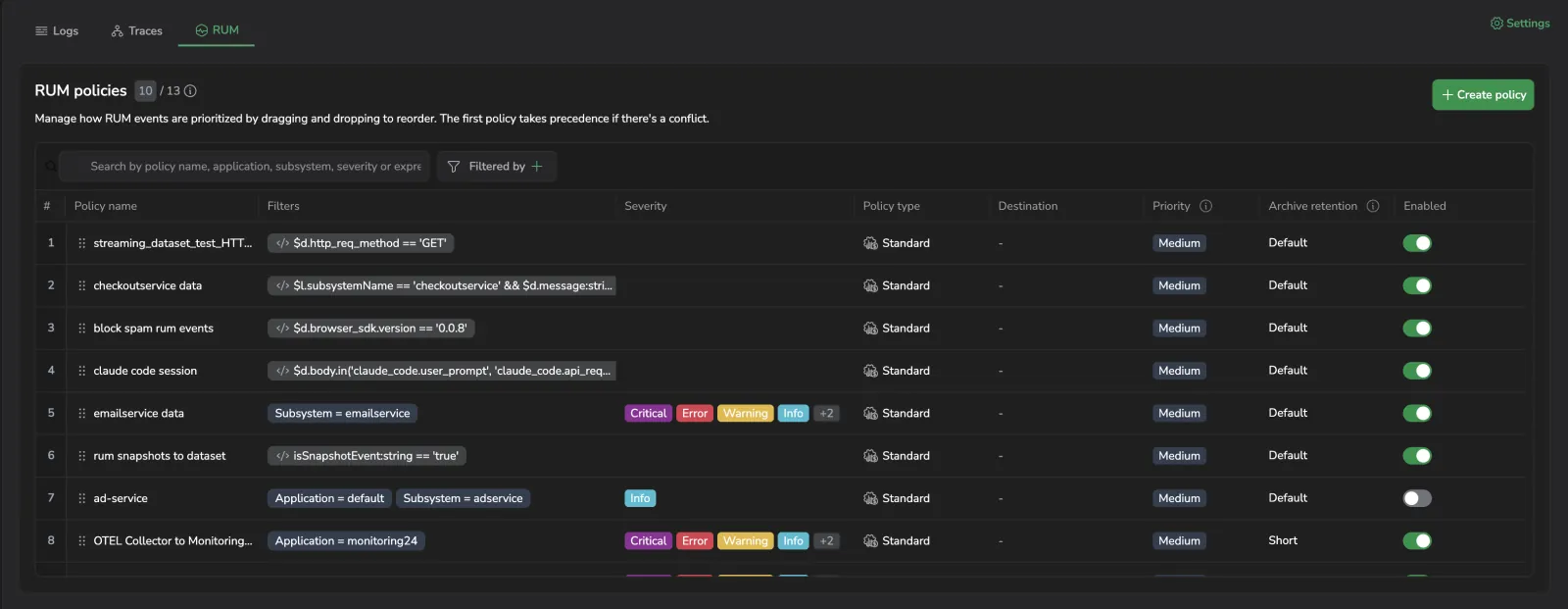Click the Standard icon in emailservice data row
This screenshot has height=609, width=1568.
tap(870, 414)
